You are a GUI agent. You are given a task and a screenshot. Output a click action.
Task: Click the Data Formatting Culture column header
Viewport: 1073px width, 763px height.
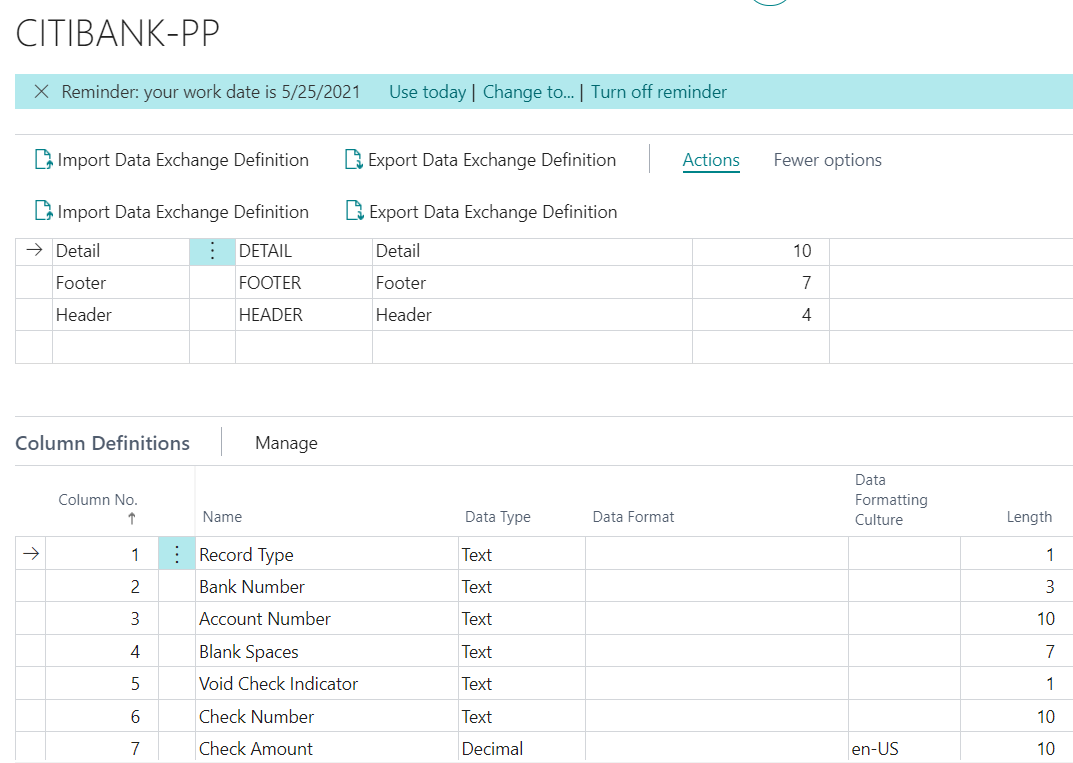click(891, 500)
